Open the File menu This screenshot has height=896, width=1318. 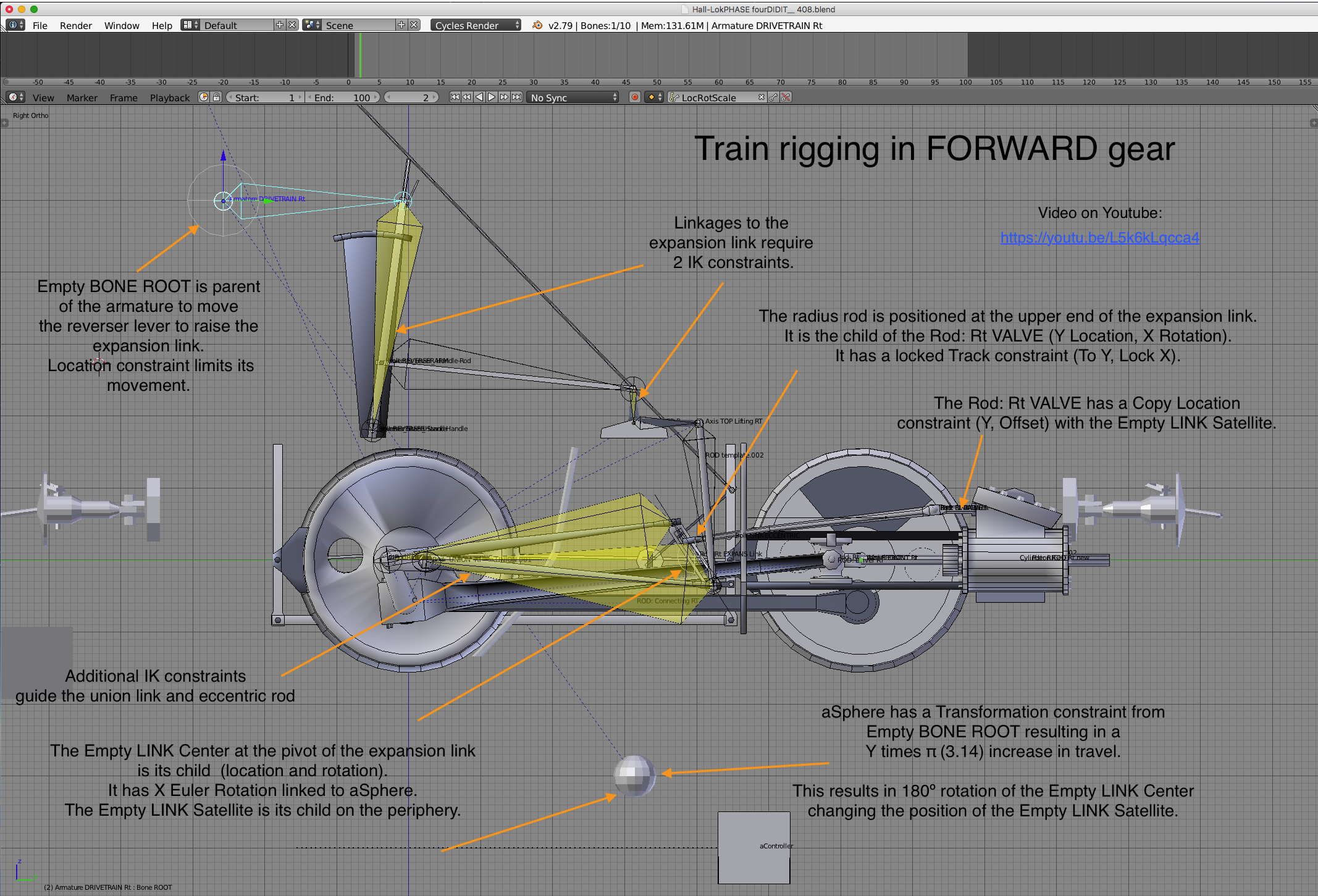tap(40, 25)
